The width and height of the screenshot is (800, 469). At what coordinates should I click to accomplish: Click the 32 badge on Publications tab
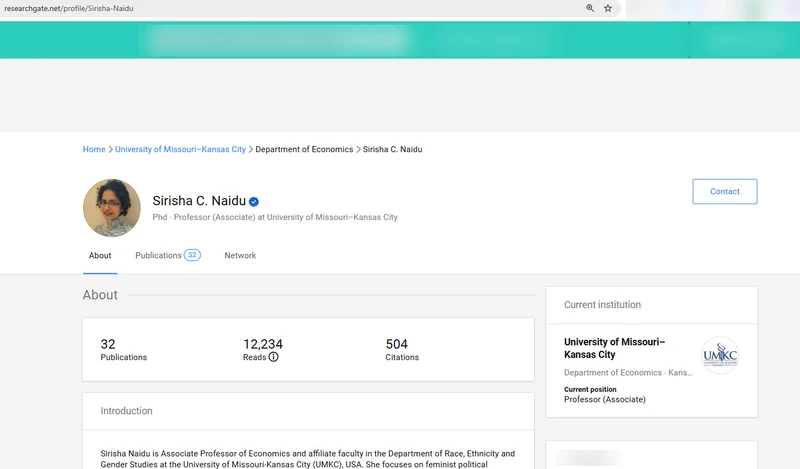(x=192, y=255)
